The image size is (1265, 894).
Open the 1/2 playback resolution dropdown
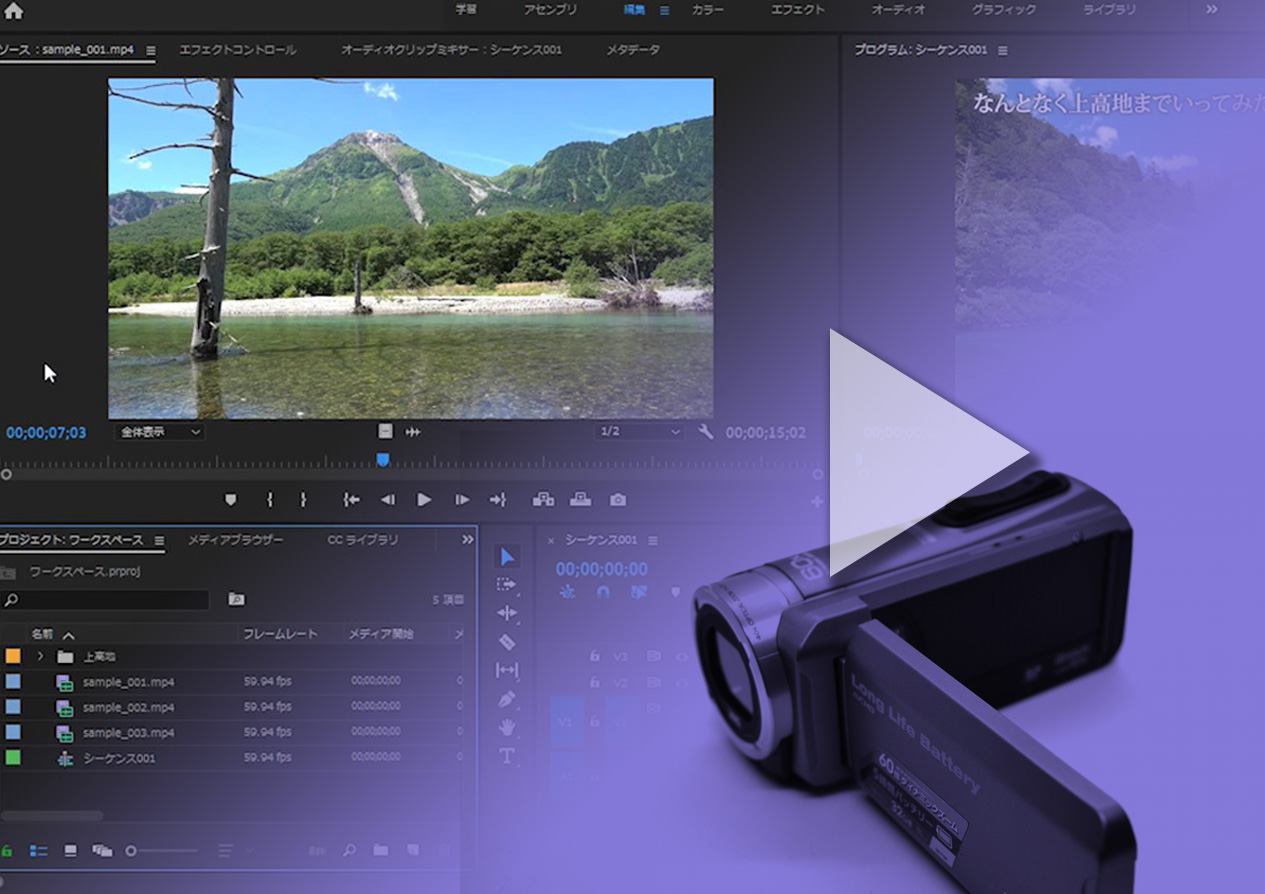tap(639, 432)
